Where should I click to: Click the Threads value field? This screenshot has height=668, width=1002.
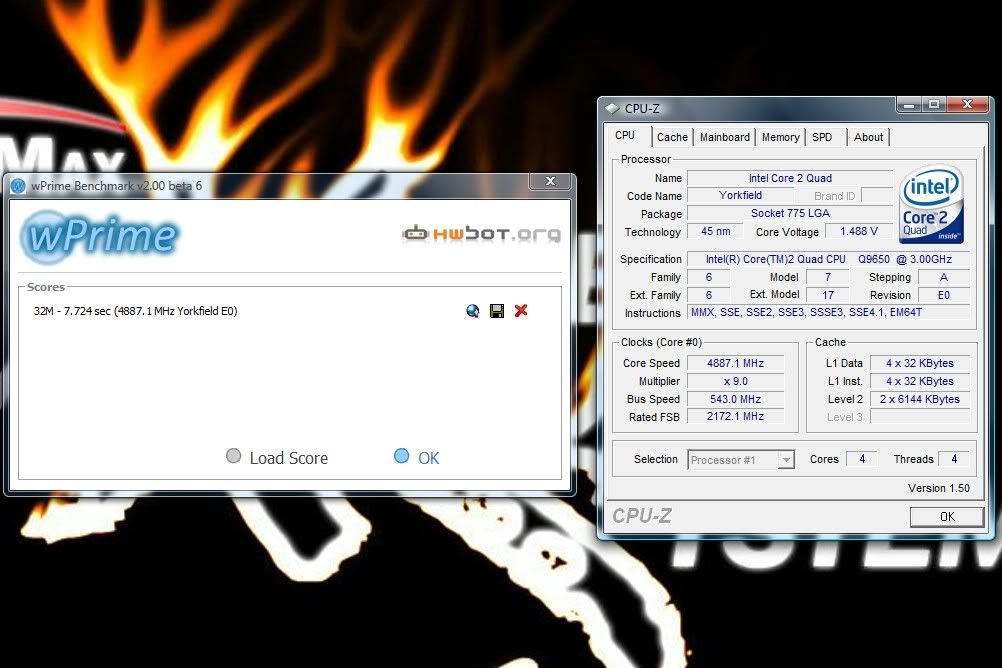click(x=954, y=459)
